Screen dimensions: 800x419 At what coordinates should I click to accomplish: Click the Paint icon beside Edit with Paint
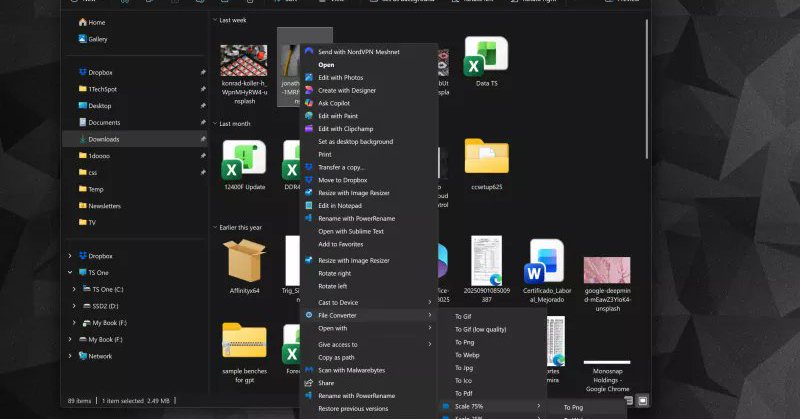pos(309,115)
